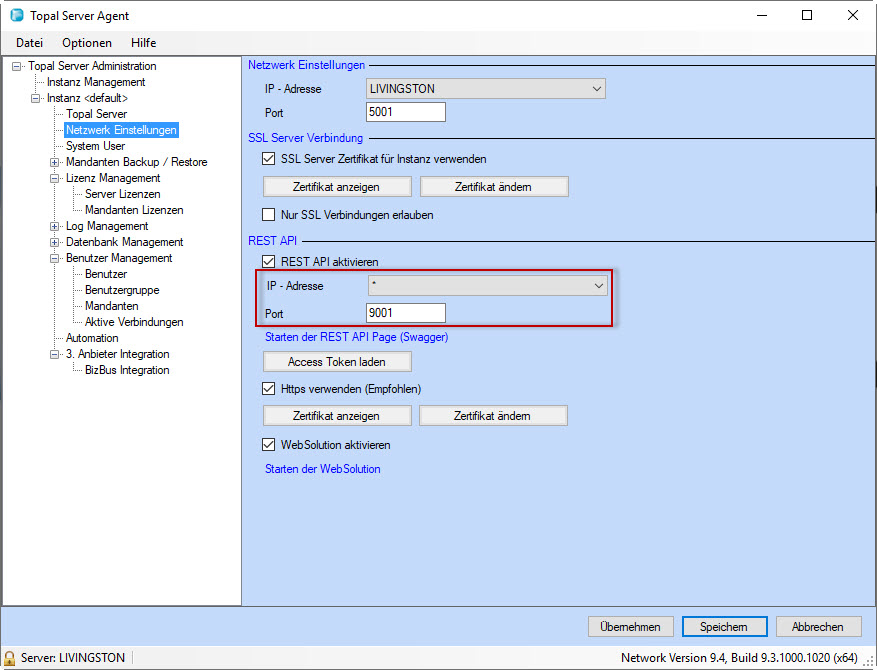Click the lock icon in status bar
The height and width of the screenshot is (670, 877).
coord(10,658)
